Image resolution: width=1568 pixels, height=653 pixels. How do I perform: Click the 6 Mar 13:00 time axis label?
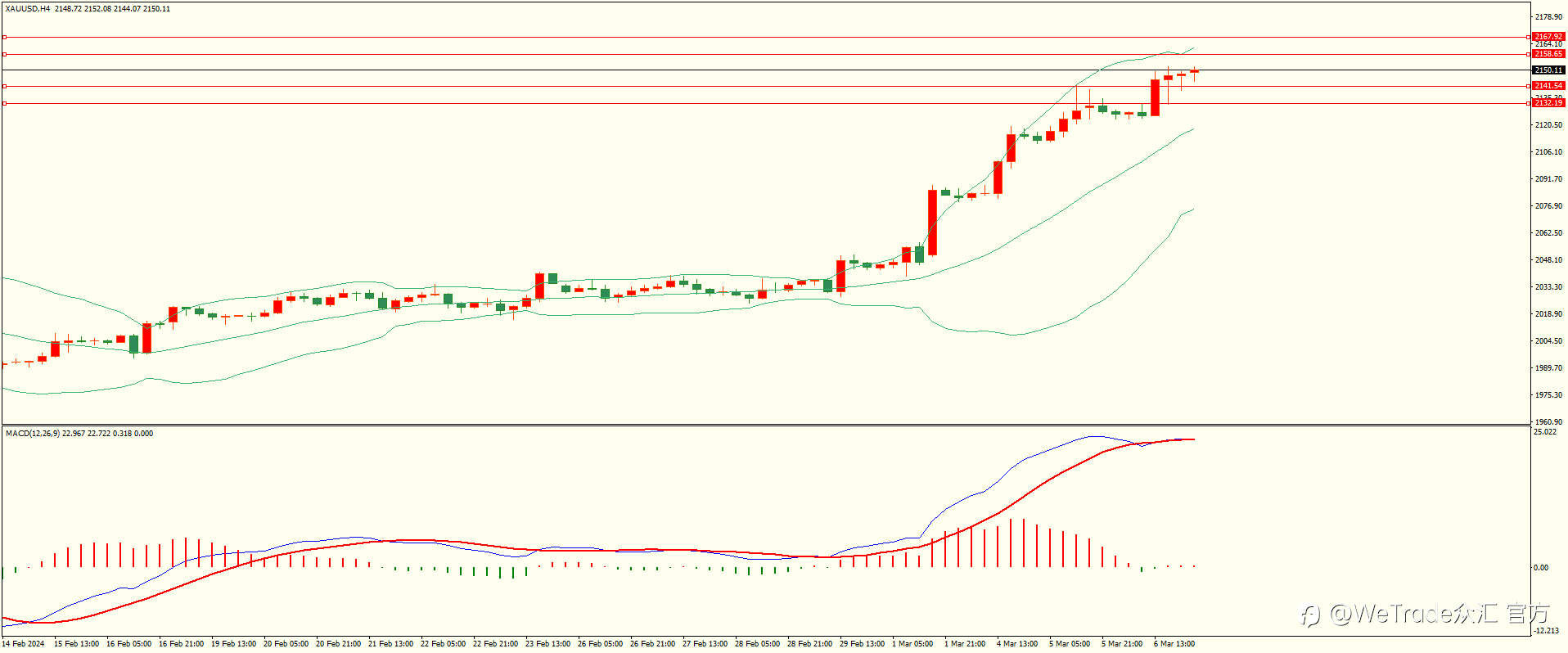point(1174,644)
